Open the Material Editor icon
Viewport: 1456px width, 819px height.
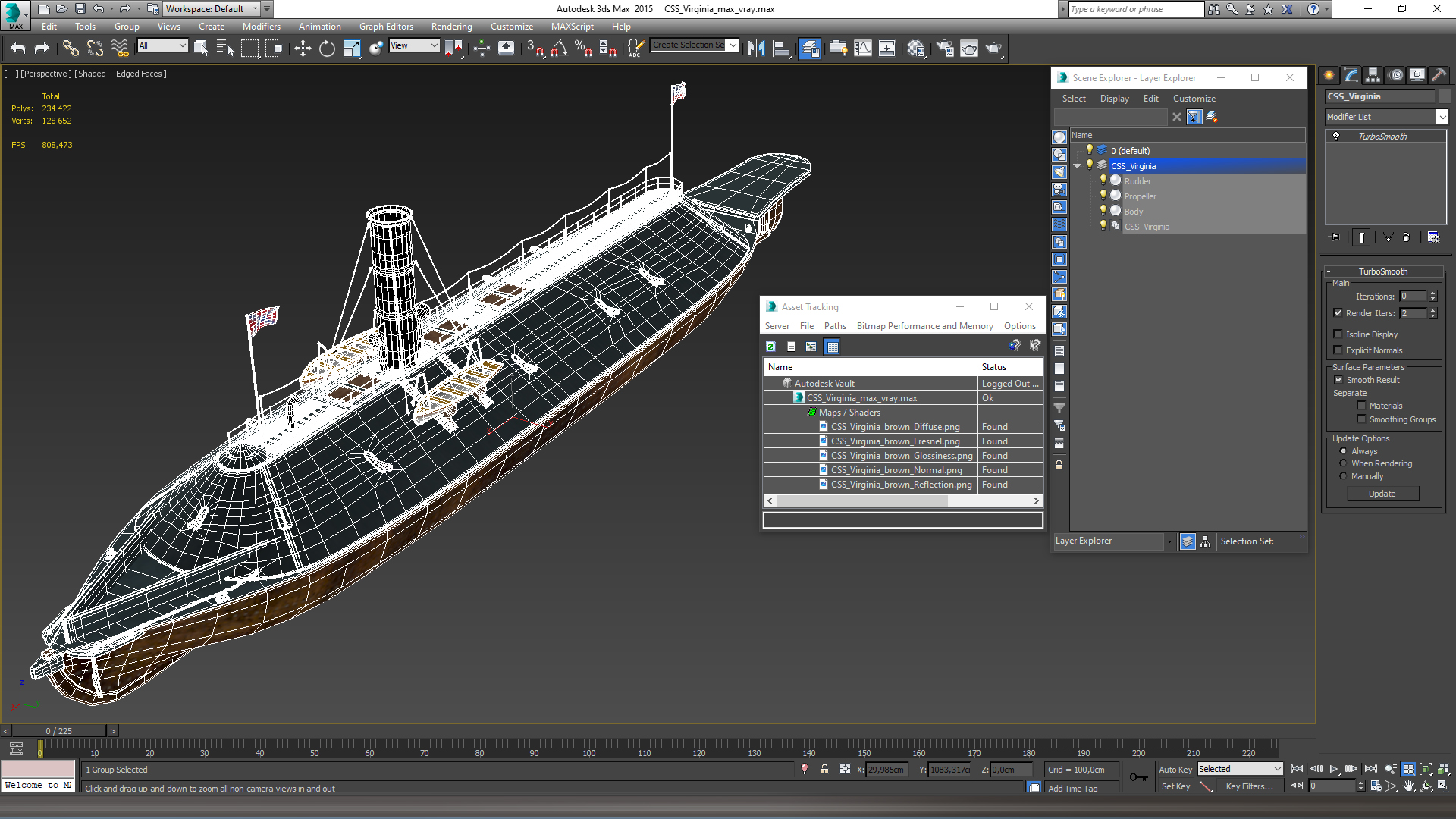pos(916,49)
